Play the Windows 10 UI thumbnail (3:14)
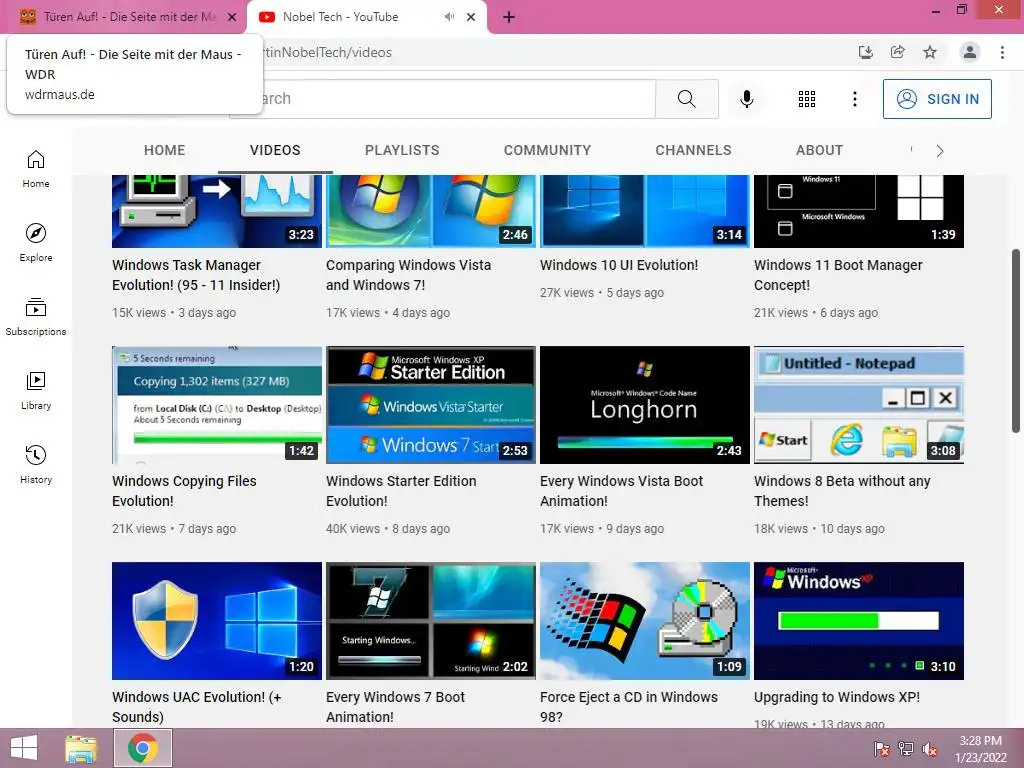Screen dimensions: 1024x768 point(645,211)
